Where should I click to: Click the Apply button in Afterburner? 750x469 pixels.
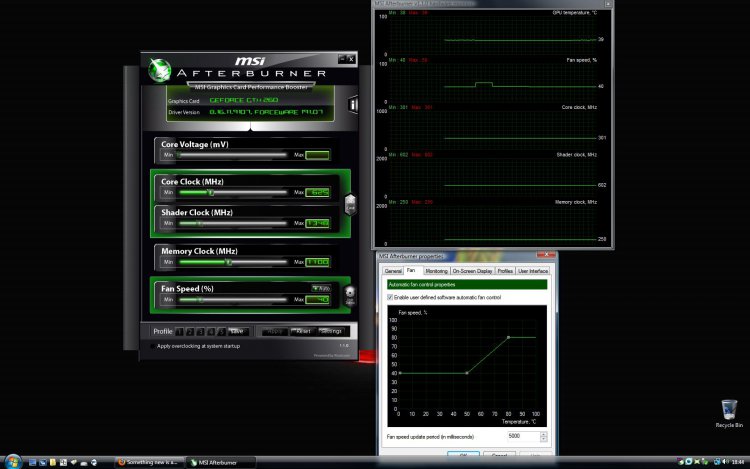[x=275, y=331]
